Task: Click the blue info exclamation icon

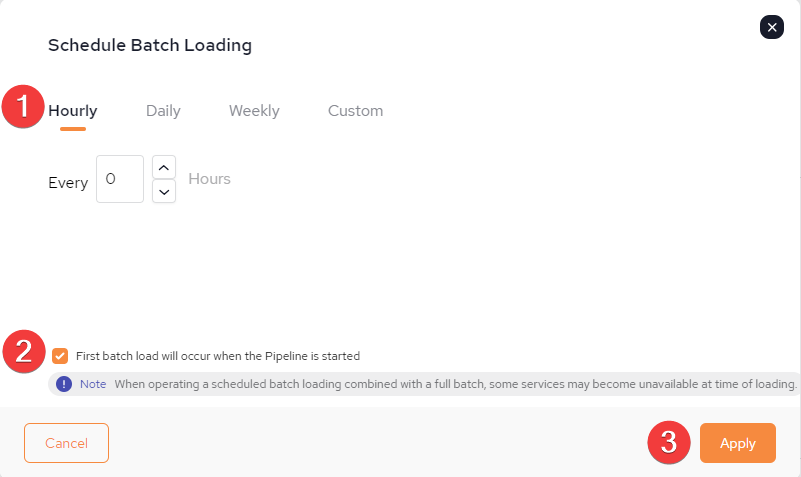Action: point(64,384)
